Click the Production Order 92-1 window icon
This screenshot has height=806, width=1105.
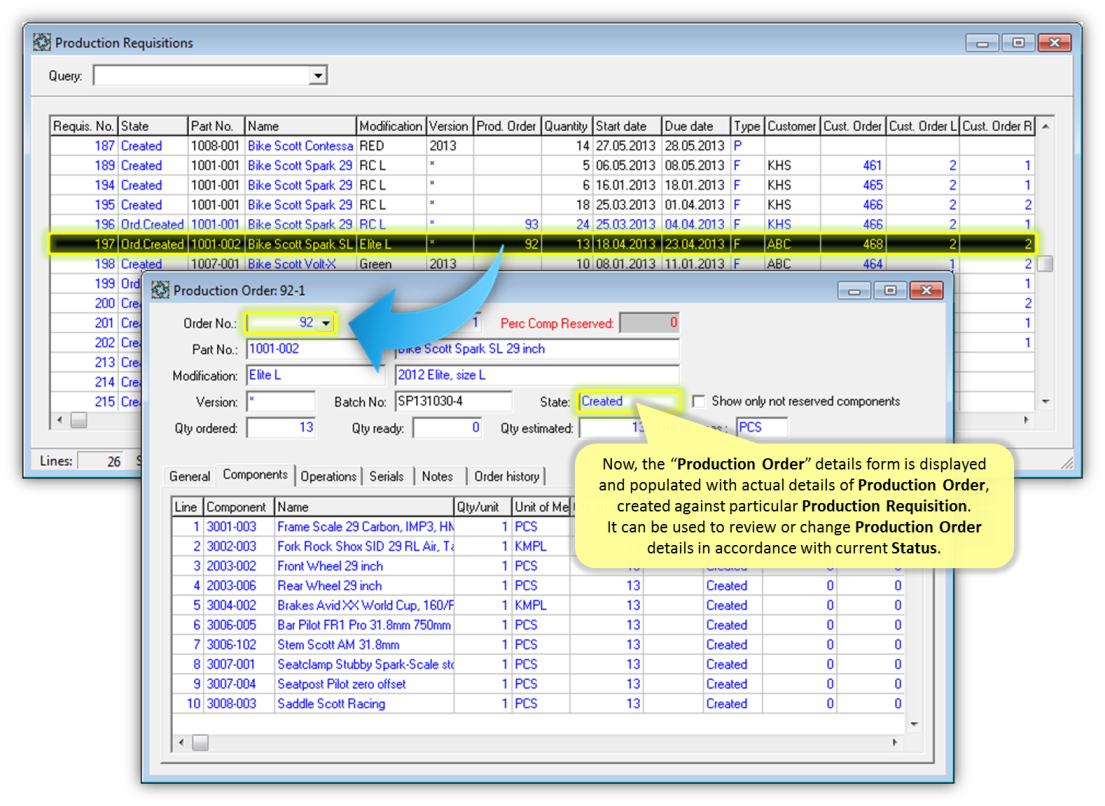point(161,290)
